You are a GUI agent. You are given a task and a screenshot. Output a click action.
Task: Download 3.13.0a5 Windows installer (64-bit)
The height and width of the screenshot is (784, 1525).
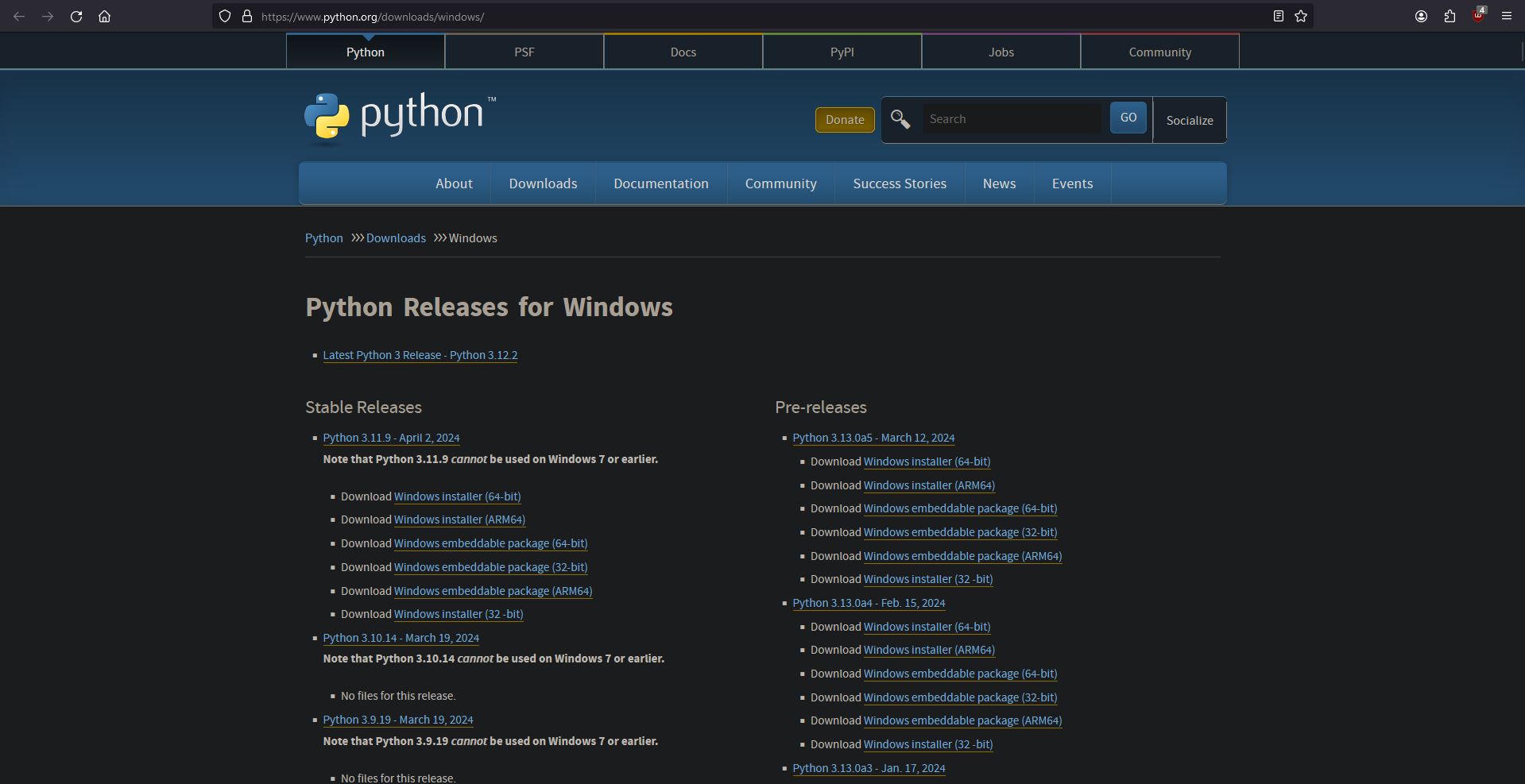pos(927,462)
